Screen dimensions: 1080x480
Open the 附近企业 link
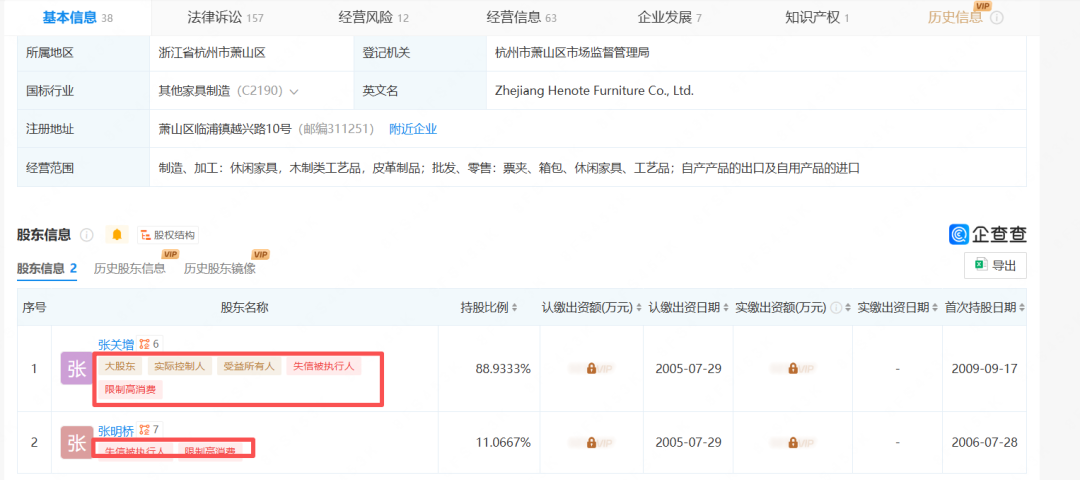pos(413,129)
